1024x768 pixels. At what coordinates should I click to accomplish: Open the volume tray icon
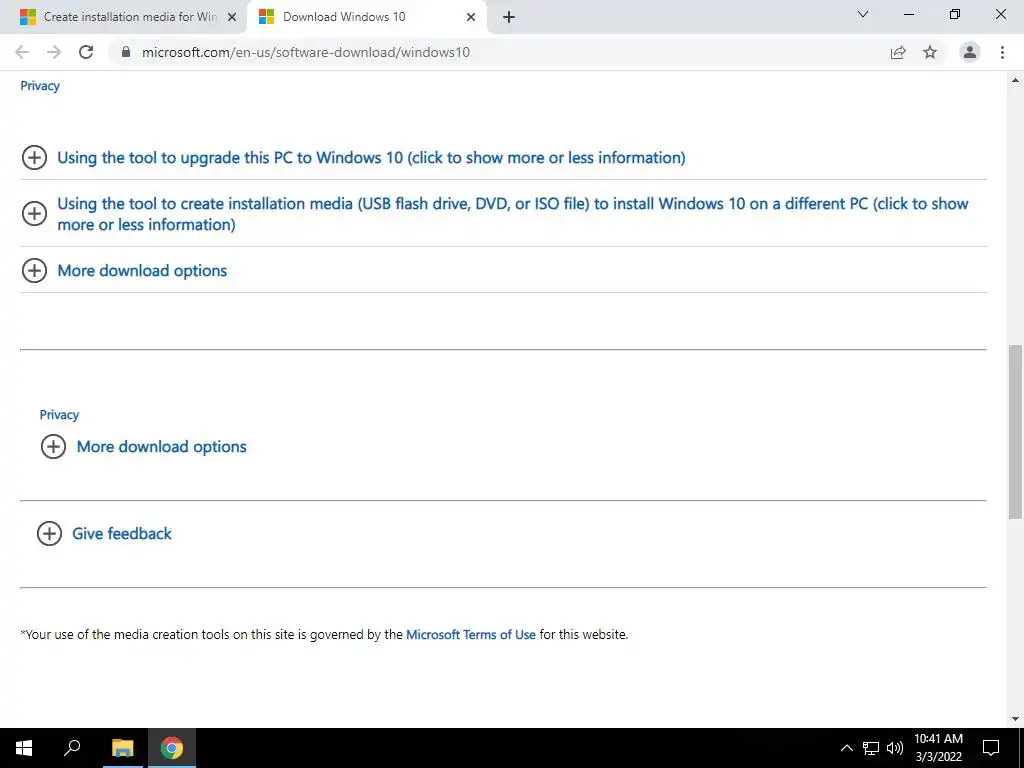click(x=895, y=748)
